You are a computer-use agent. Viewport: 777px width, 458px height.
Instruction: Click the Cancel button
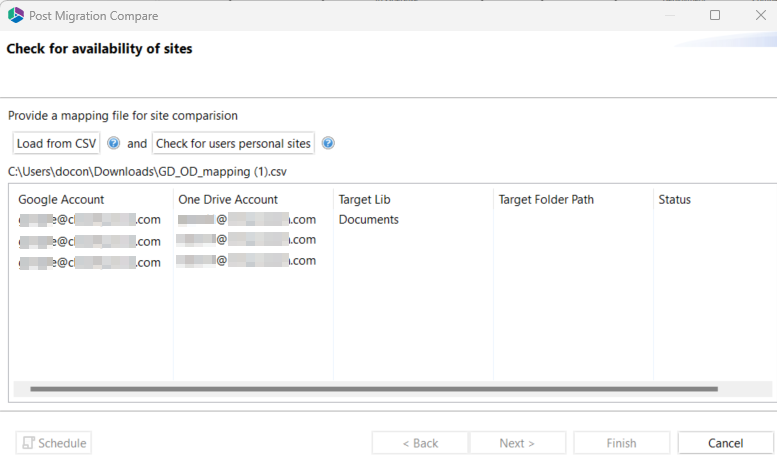(x=725, y=443)
